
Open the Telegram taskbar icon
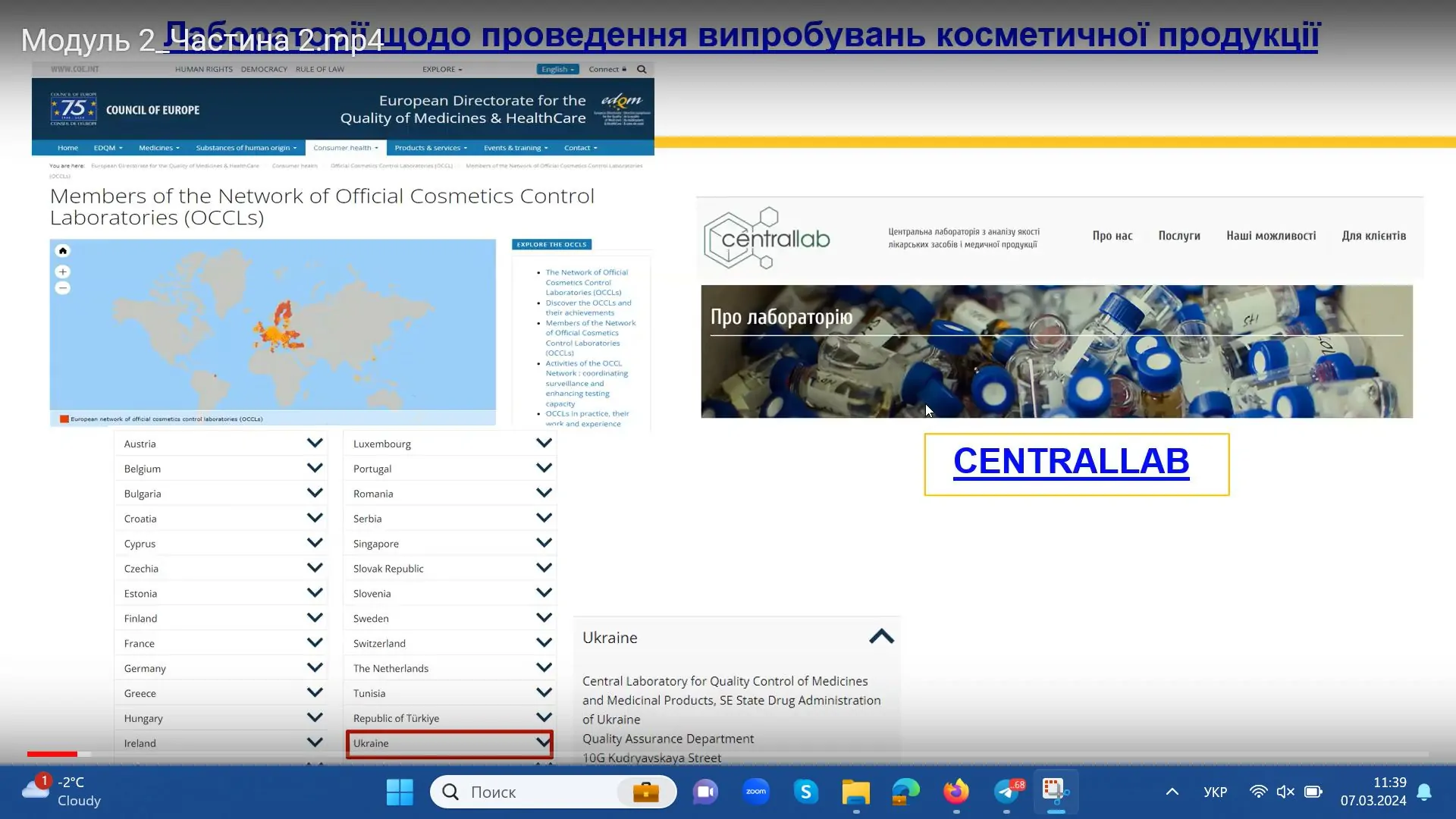click(x=1006, y=792)
